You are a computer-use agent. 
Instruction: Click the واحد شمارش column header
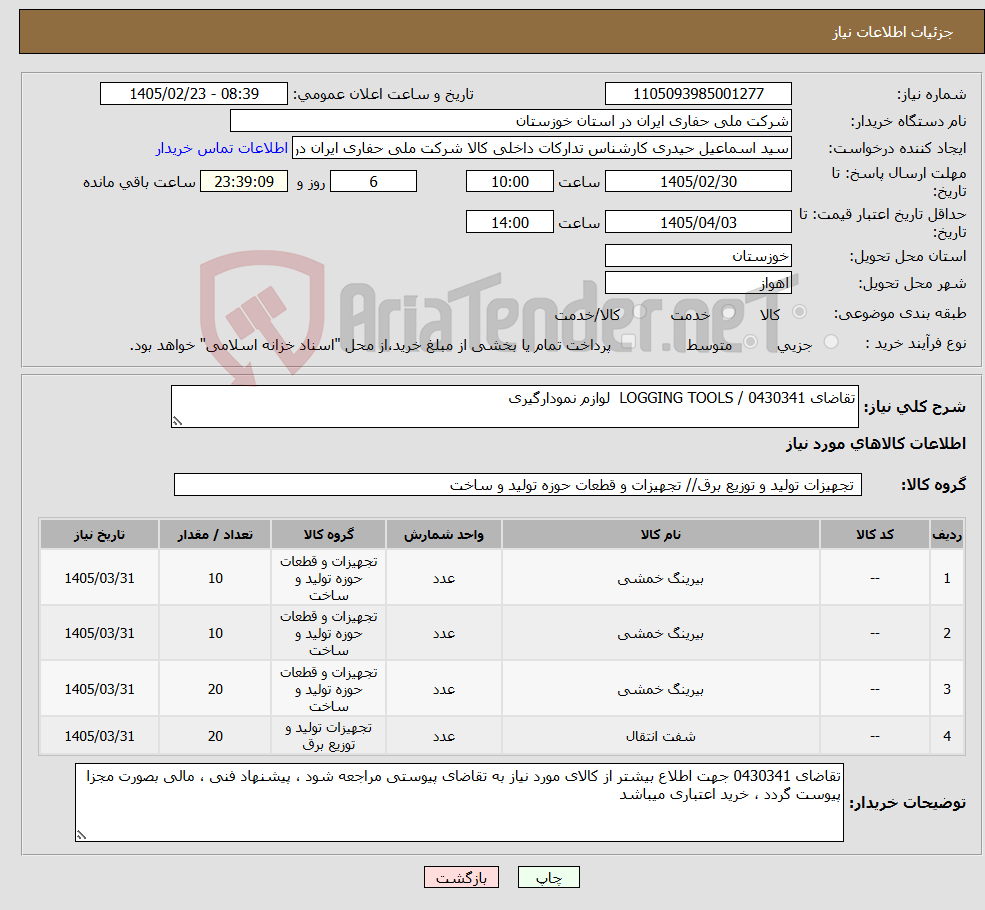444,534
